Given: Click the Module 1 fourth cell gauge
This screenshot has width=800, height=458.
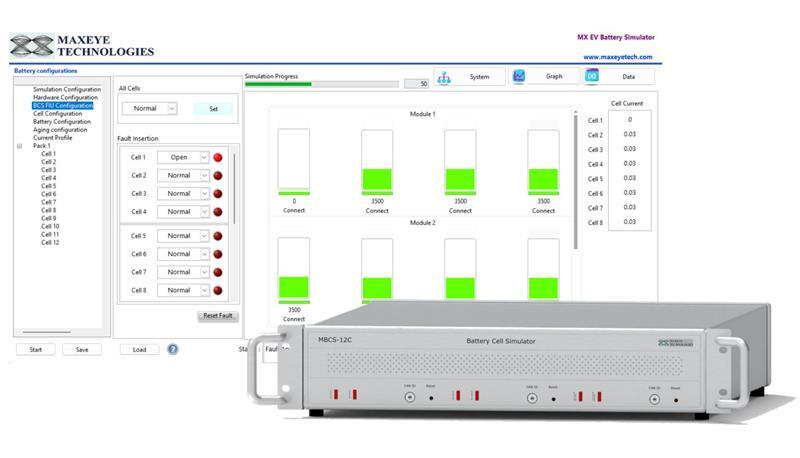Looking at the screenshot, I should pyautogui.click(x=543, y=162).
